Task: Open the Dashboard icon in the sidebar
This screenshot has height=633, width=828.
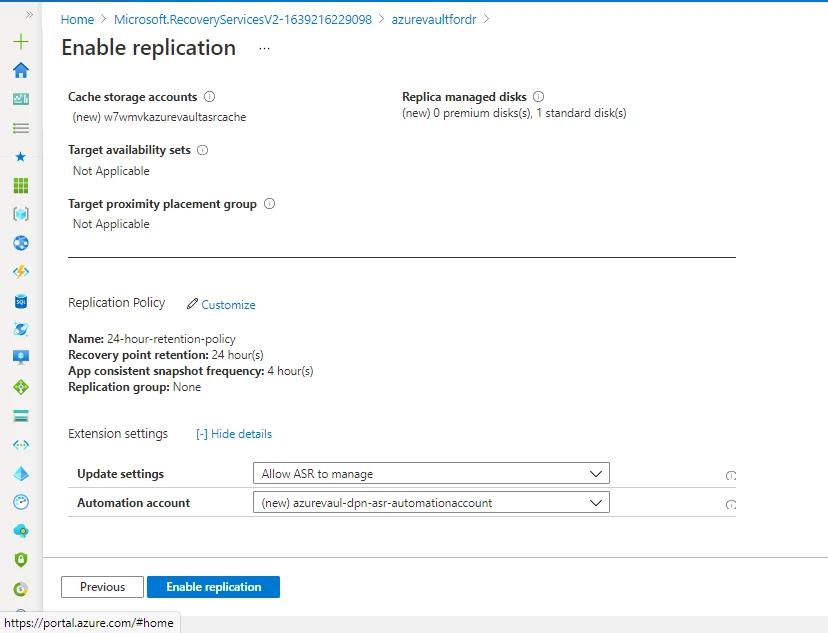Action: coord(19,99)
